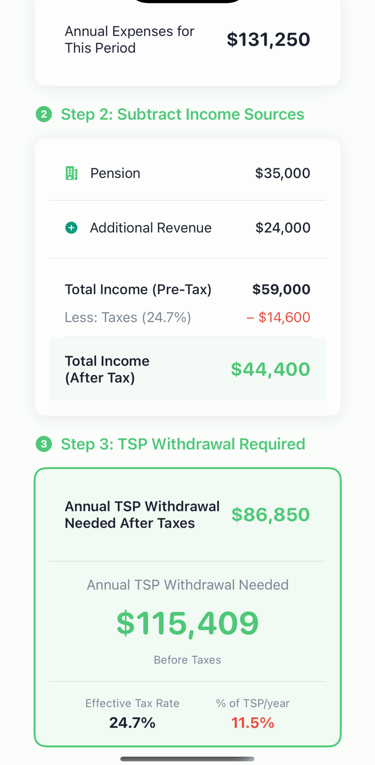The width and height of the screenshot is (375, 765).
Task: Select the Step 2: Subtract Income Sources heading
Action: 182,115
